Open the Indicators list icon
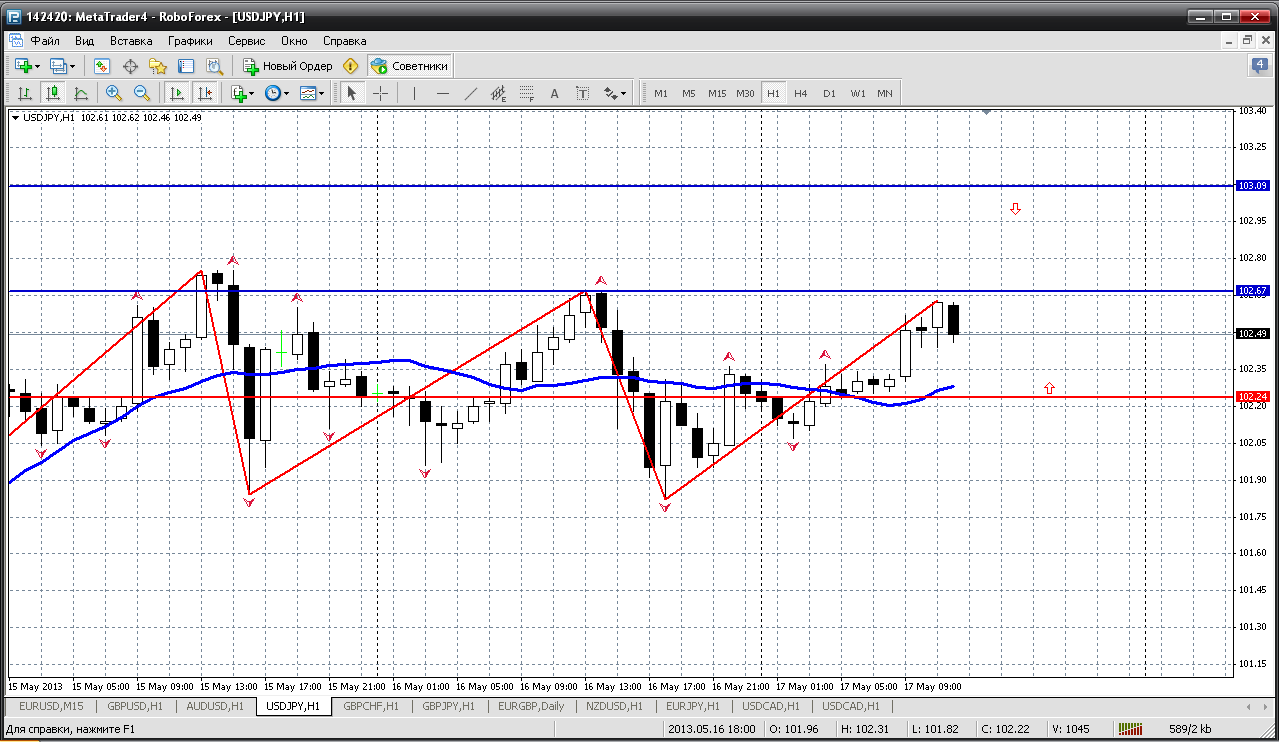The image size is (1279, 742). 238,93
